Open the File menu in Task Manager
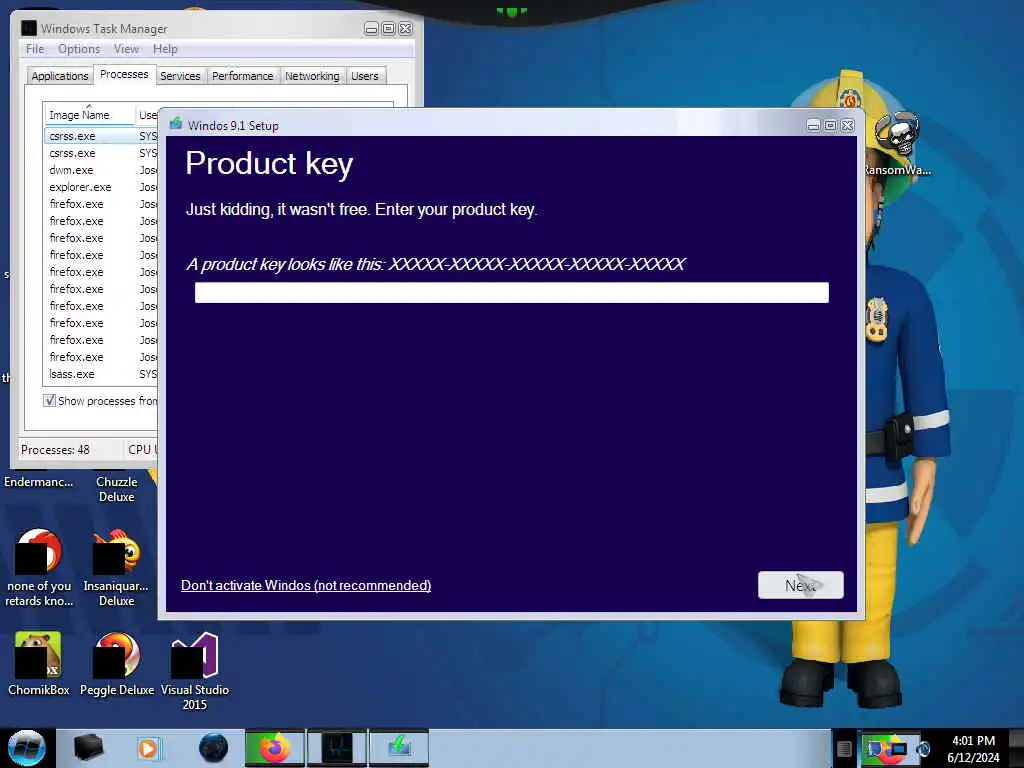Image resolution: width=1024 pixels, height=768 pixels. 35,49
